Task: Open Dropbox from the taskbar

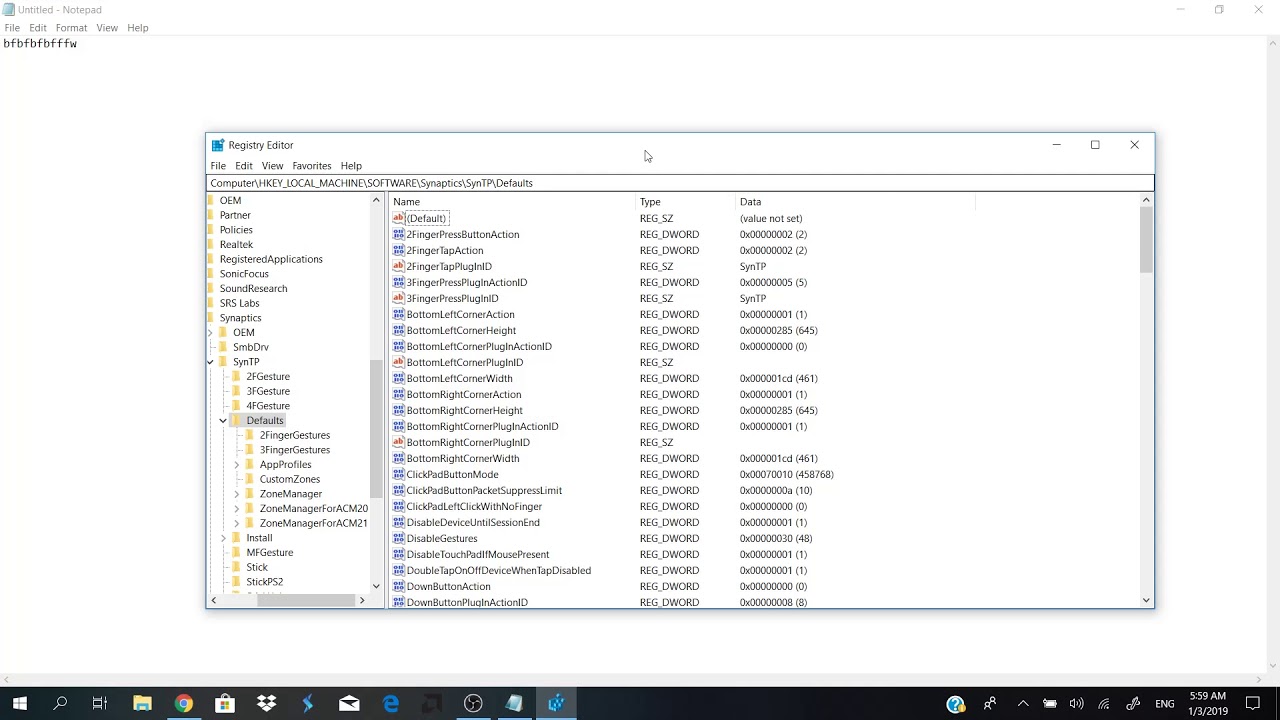Action: point(266,703)
